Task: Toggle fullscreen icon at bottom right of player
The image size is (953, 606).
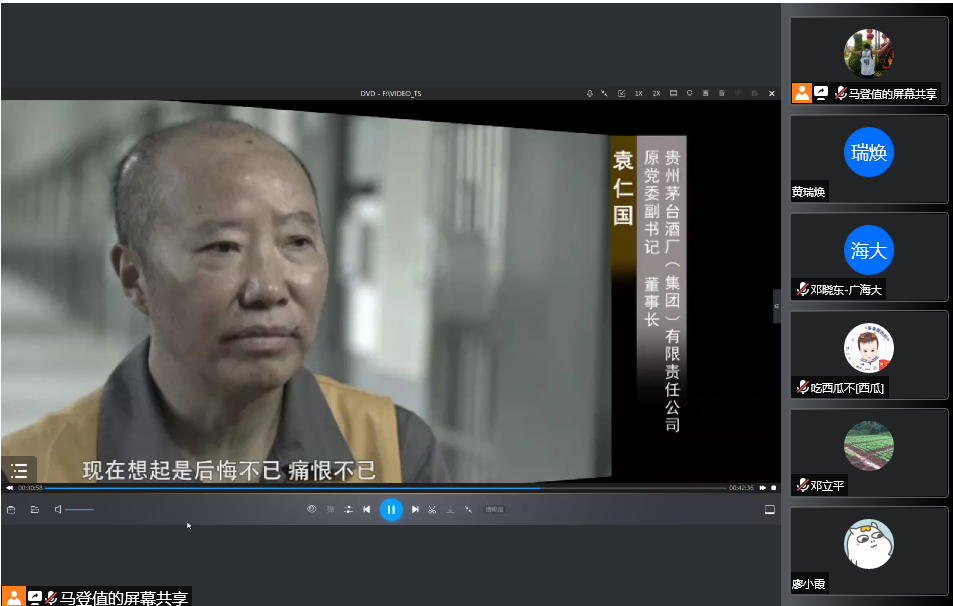Action: click(769, 509)
